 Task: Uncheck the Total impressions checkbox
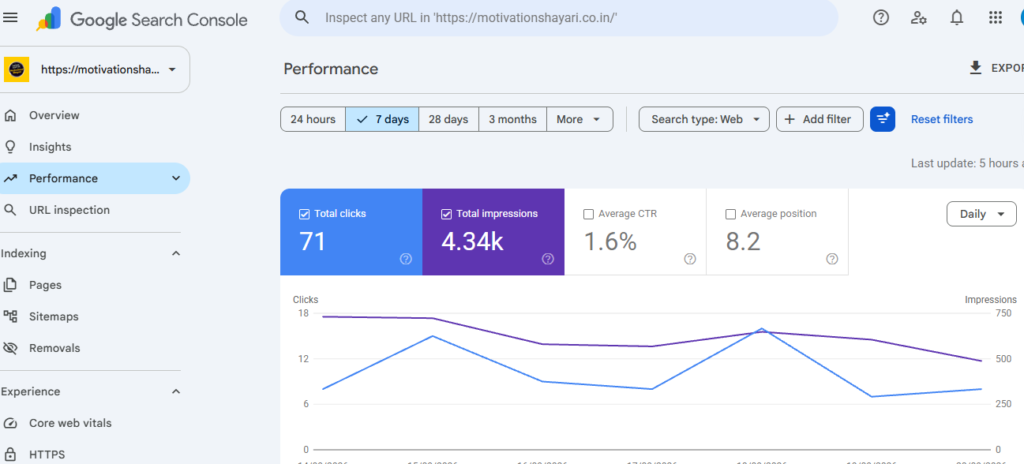(446, 214)
